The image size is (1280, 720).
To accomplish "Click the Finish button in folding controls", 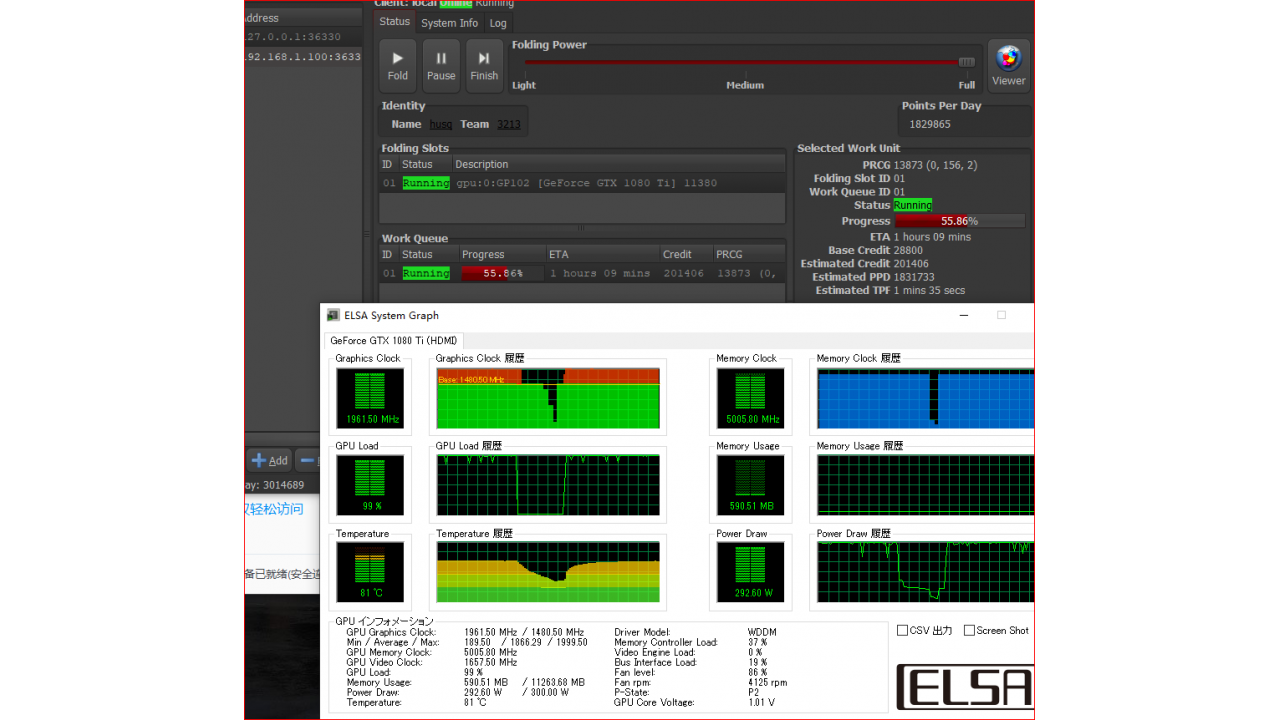I will click(484, 66).
